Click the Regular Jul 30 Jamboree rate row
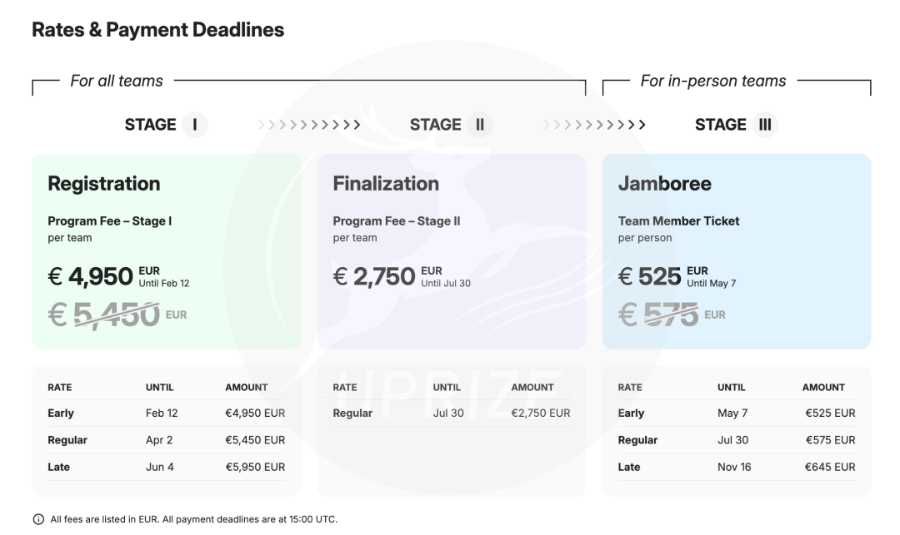Image resolution: width=900 pixels, height=535 pixels. tap(736, 440)
